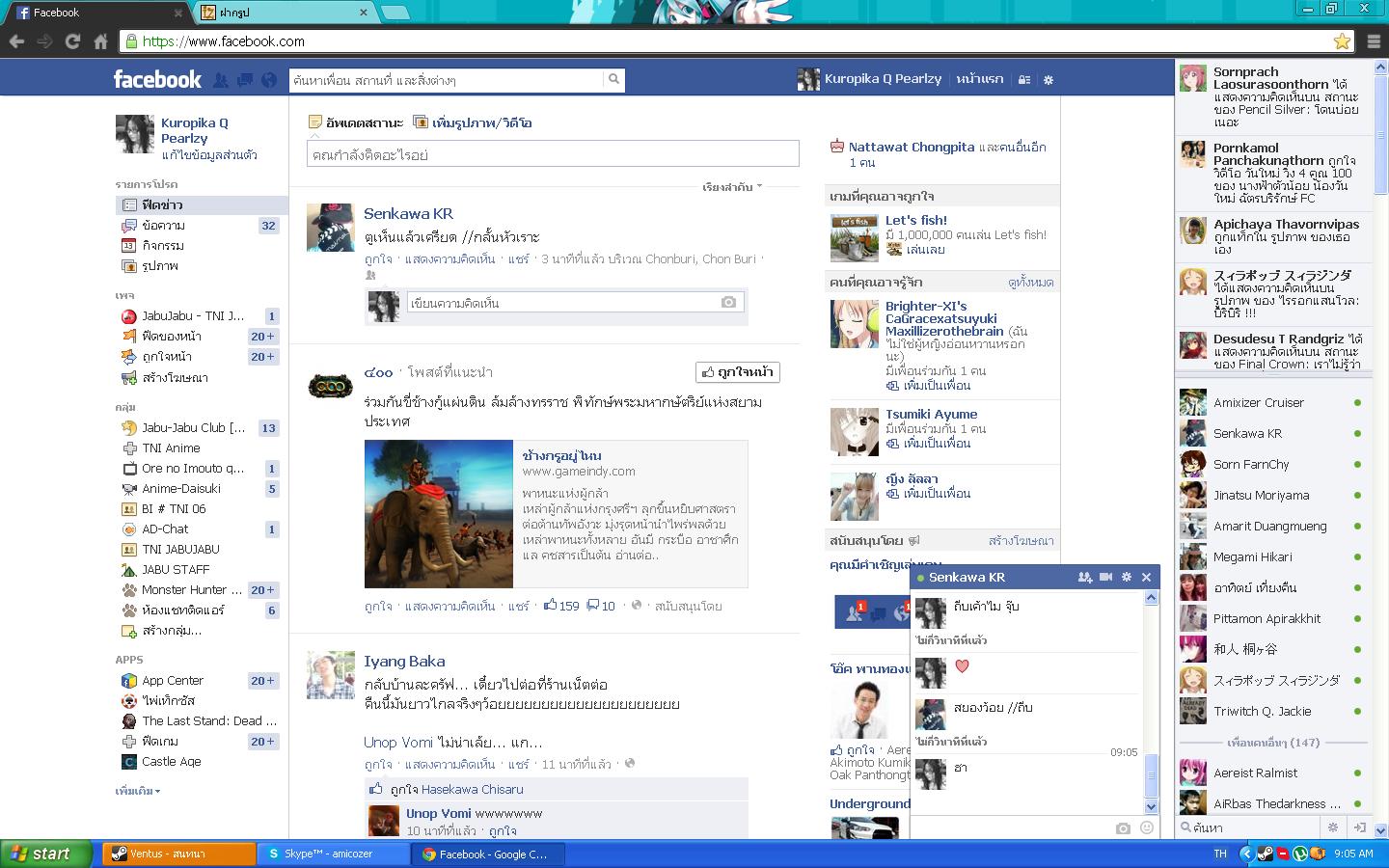Select the เพิ่มรูปภาพ/วิดีโอ composer tab
The image size is (1389, 868).
pyautogui.click(x=473, y=122)
